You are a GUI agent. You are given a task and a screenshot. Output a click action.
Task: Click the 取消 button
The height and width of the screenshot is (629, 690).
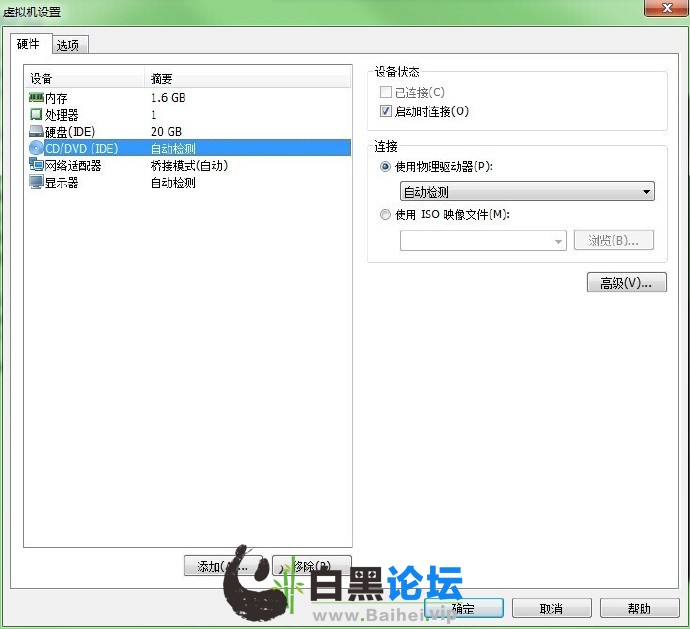[551, 608]
